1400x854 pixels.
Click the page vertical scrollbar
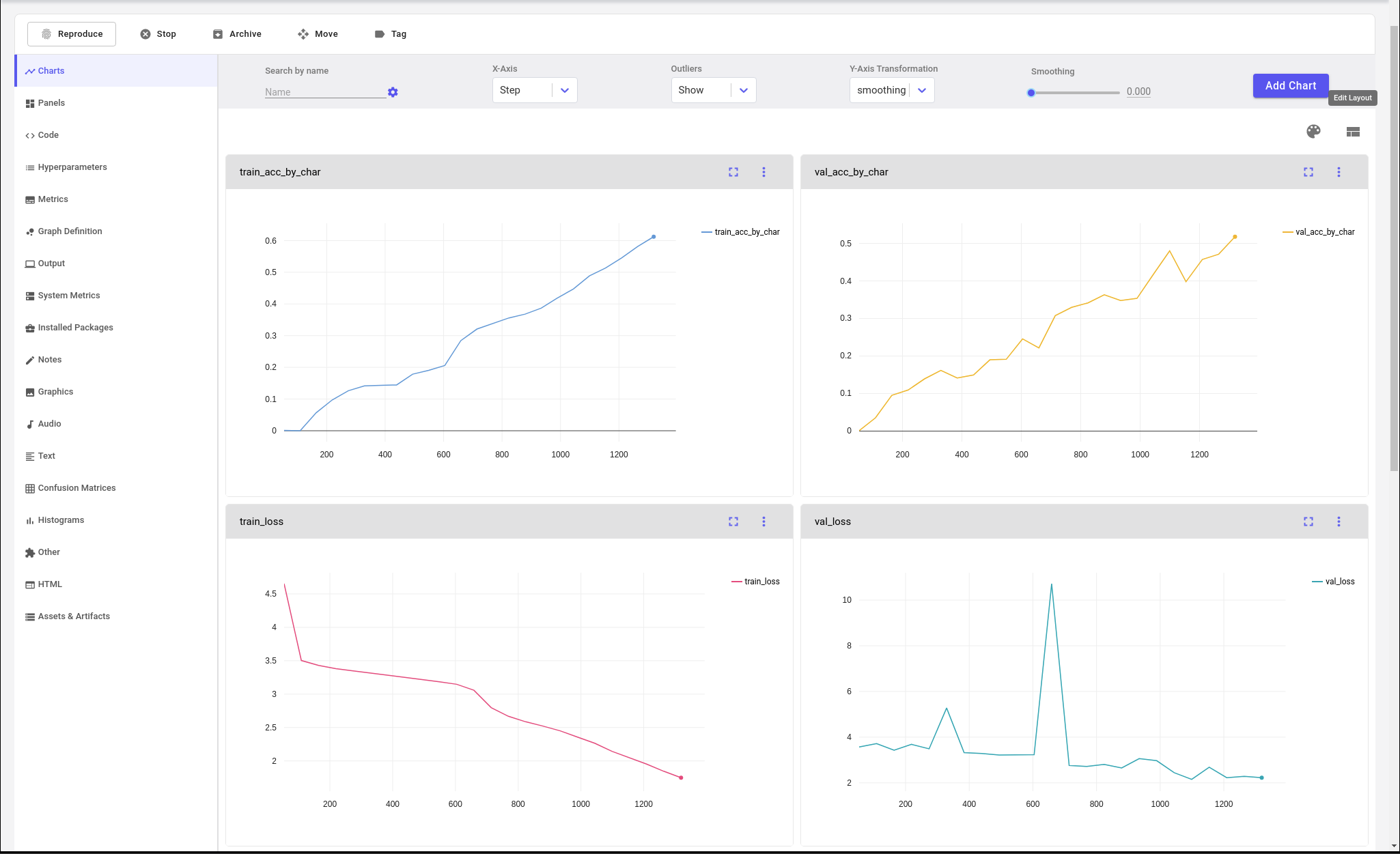(x=1394, y=249)
